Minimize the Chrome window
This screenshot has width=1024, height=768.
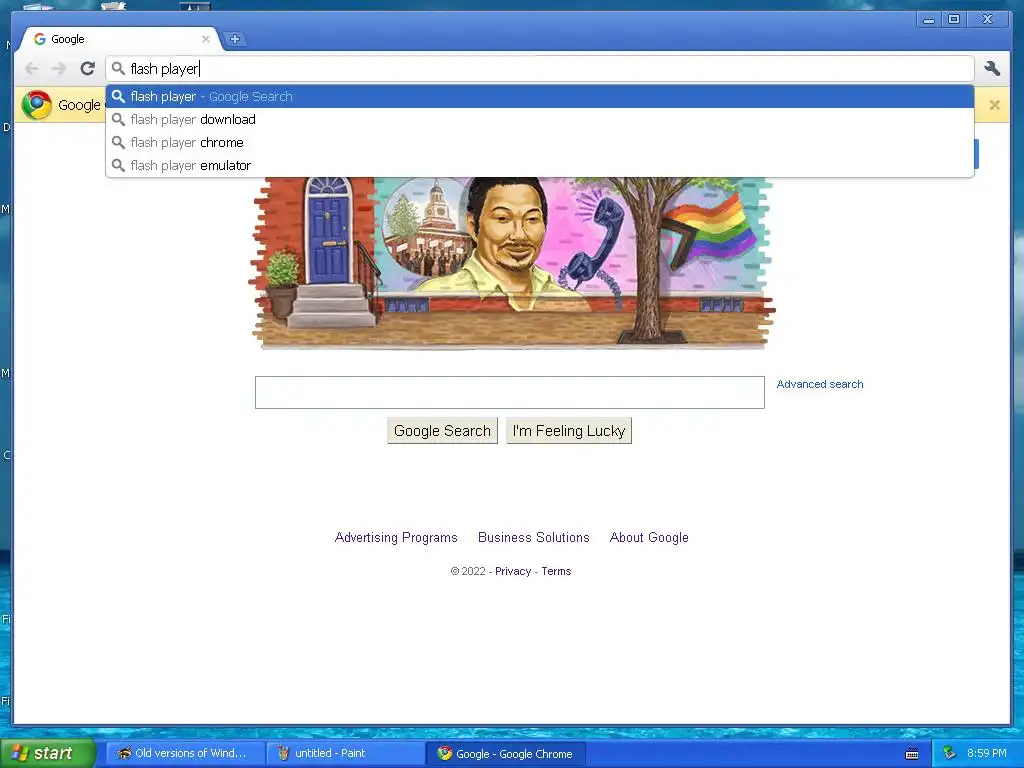[x=929, y=20]
